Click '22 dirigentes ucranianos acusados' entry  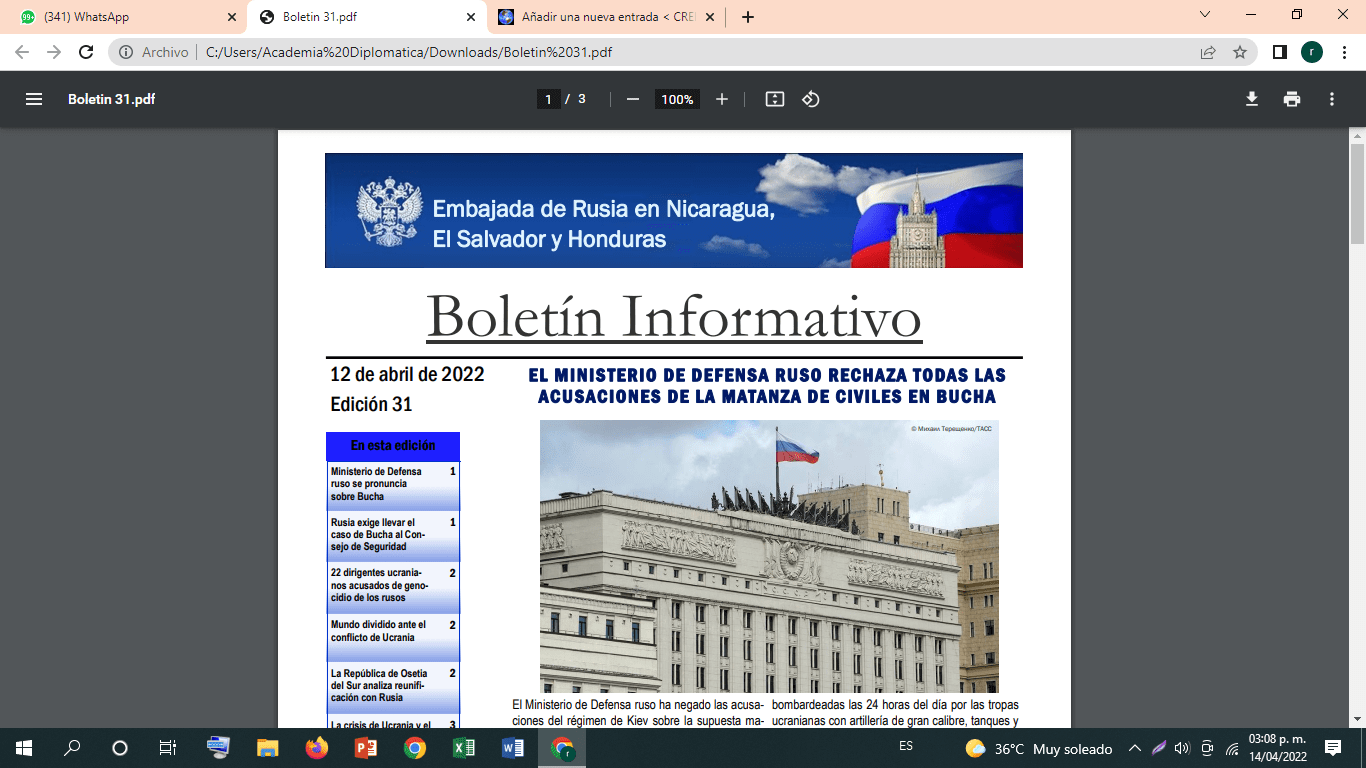(393, 586)
